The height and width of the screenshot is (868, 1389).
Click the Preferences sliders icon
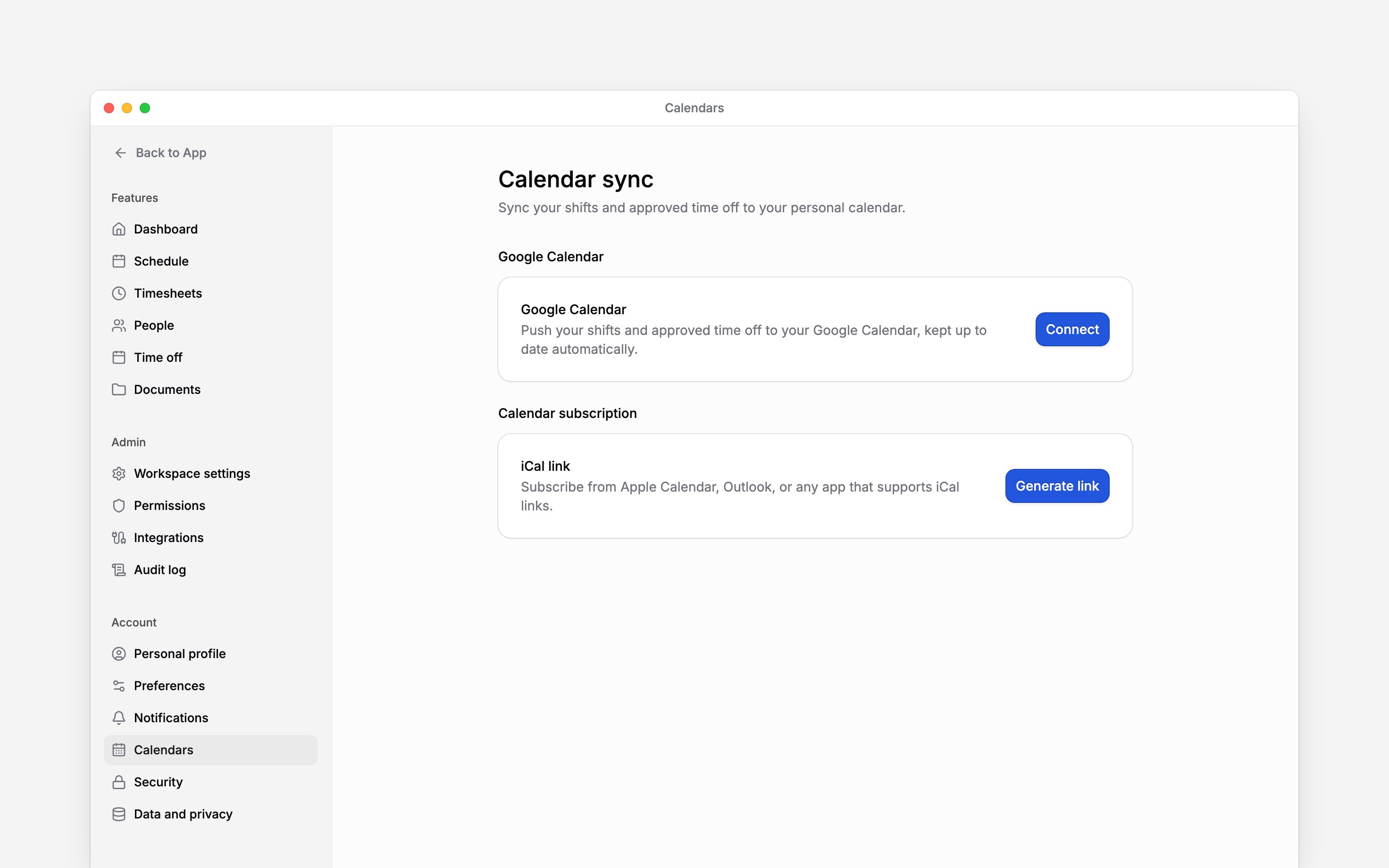pos(119,686)
